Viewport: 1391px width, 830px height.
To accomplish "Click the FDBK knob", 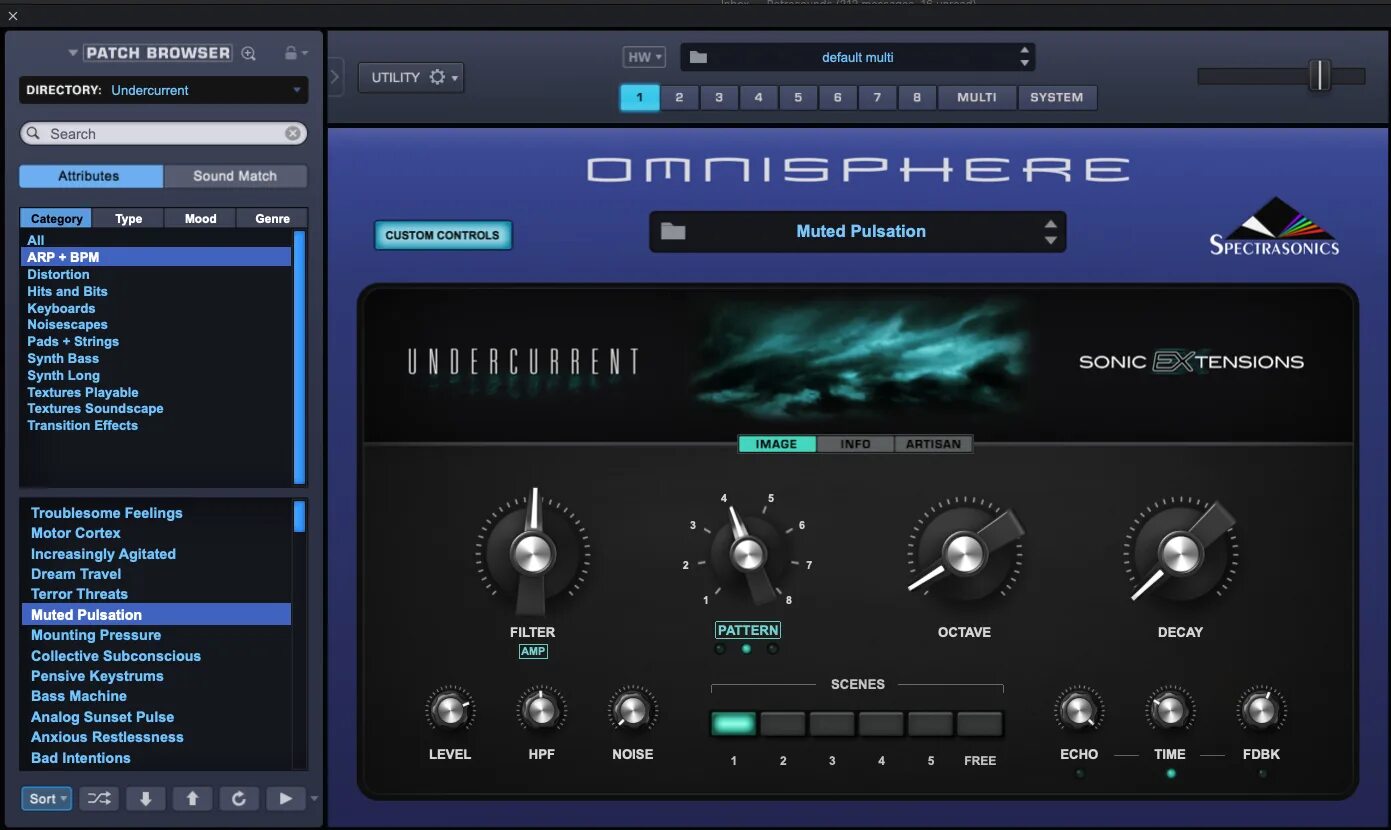I will click(1261, 711).
